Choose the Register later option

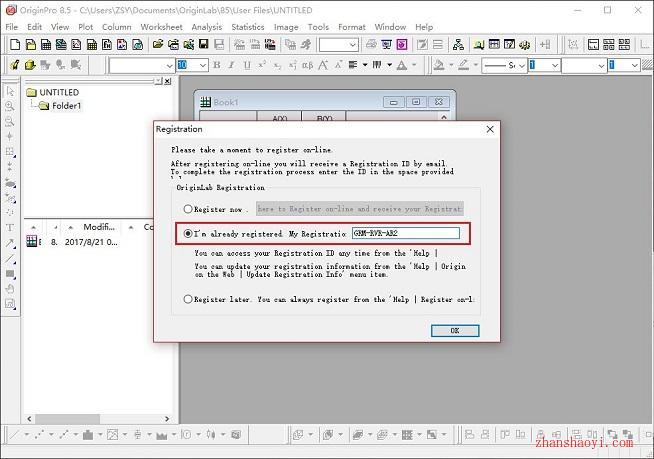(x=188, y=299)
